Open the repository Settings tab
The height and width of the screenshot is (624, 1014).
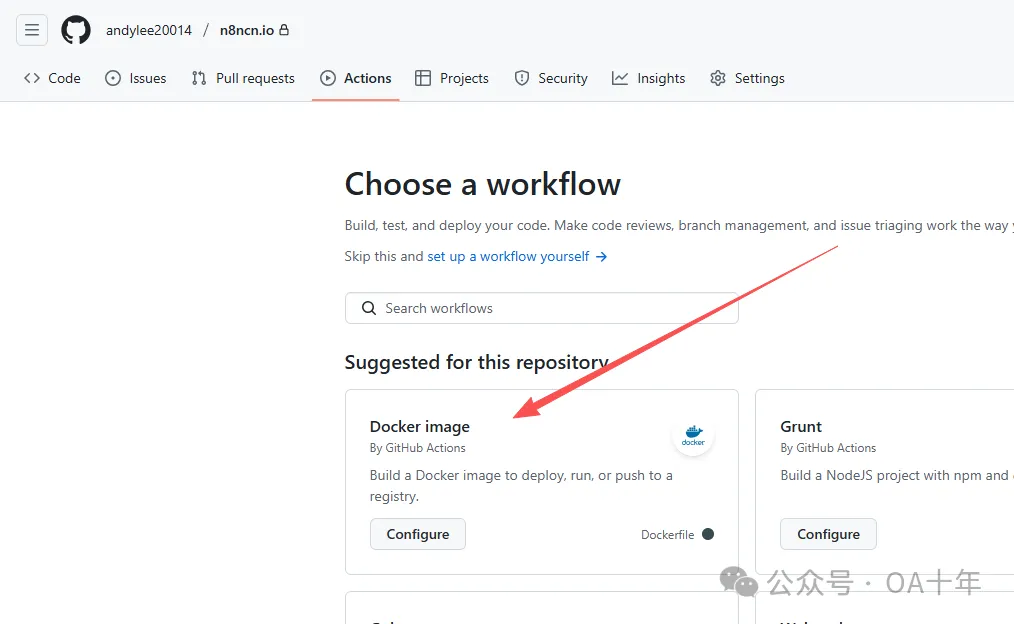click(748, 78)
